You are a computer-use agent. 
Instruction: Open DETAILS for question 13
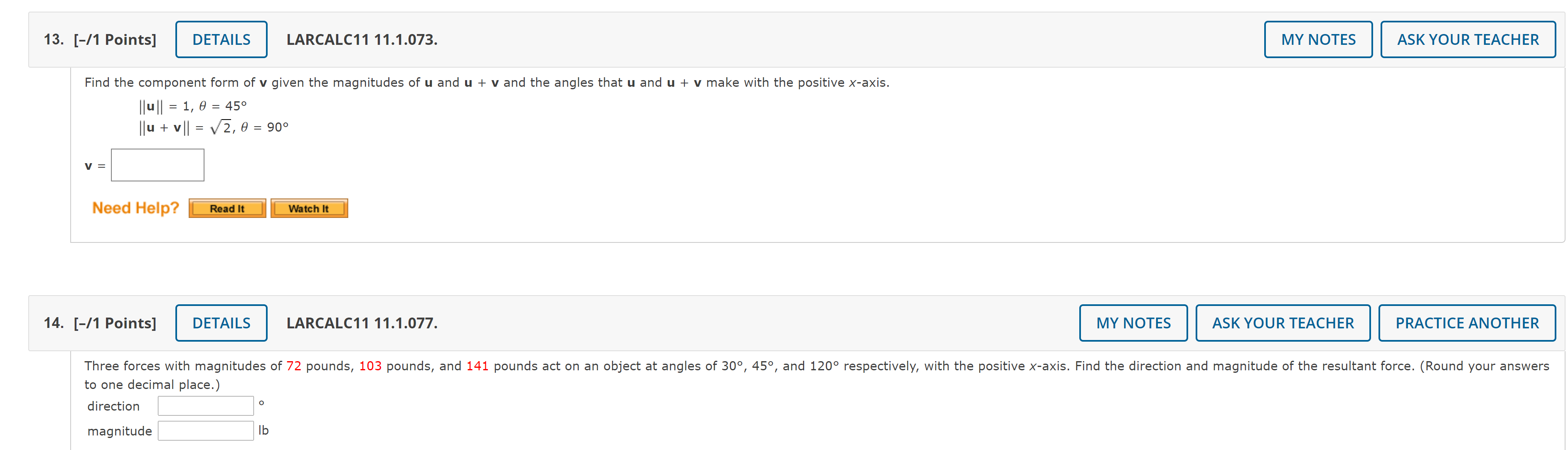(x=221, y=39)
